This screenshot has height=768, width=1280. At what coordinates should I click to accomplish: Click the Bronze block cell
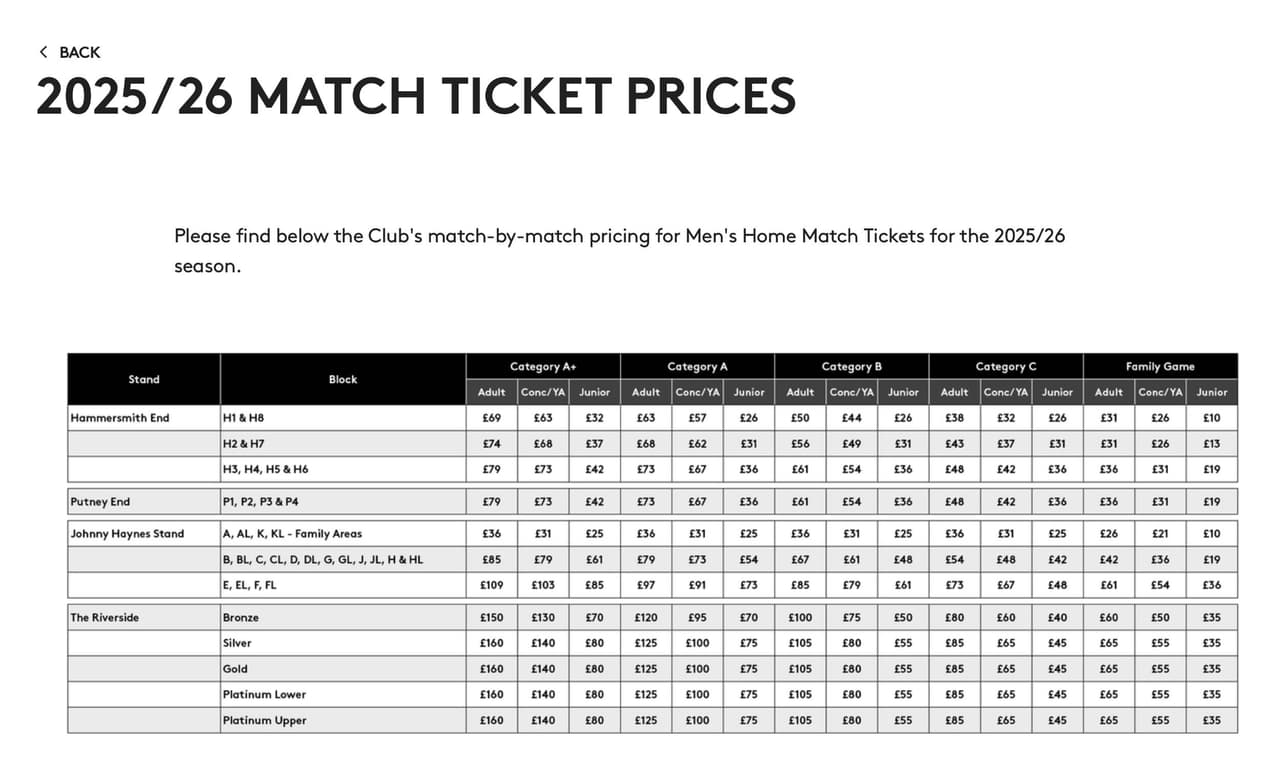(x=241, y=617)
